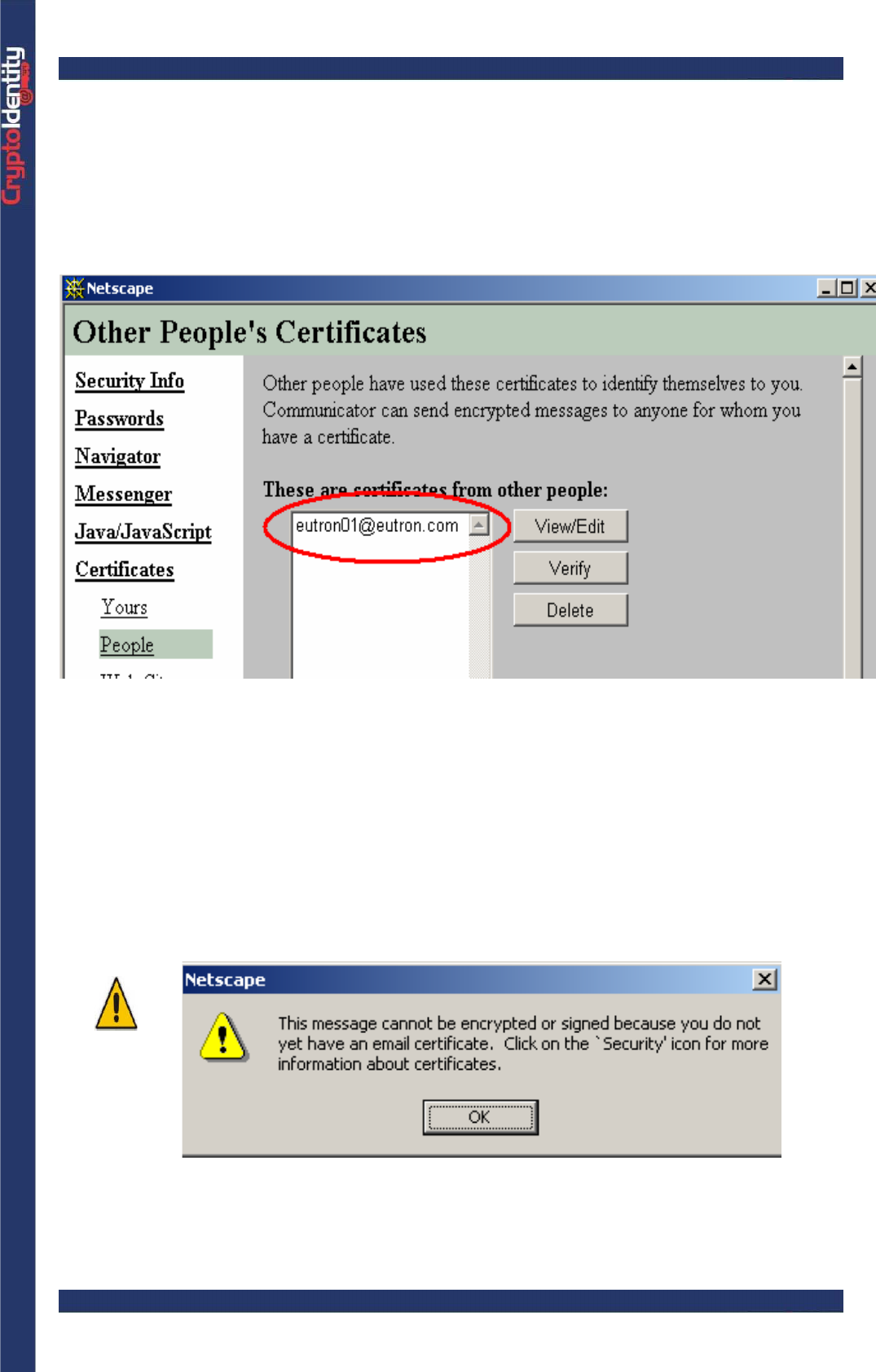This screenshot has width=876, height=1372.
Task: Open the Java/JavaScript link
Action: [x=143, y=532]
